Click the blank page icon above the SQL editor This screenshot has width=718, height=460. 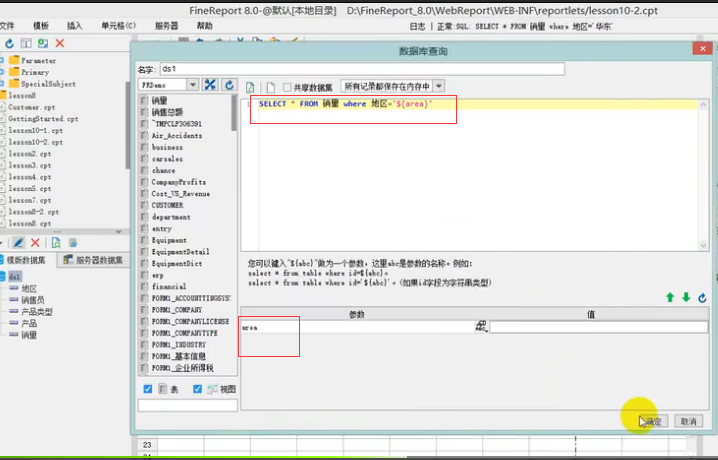coord(271,87)
